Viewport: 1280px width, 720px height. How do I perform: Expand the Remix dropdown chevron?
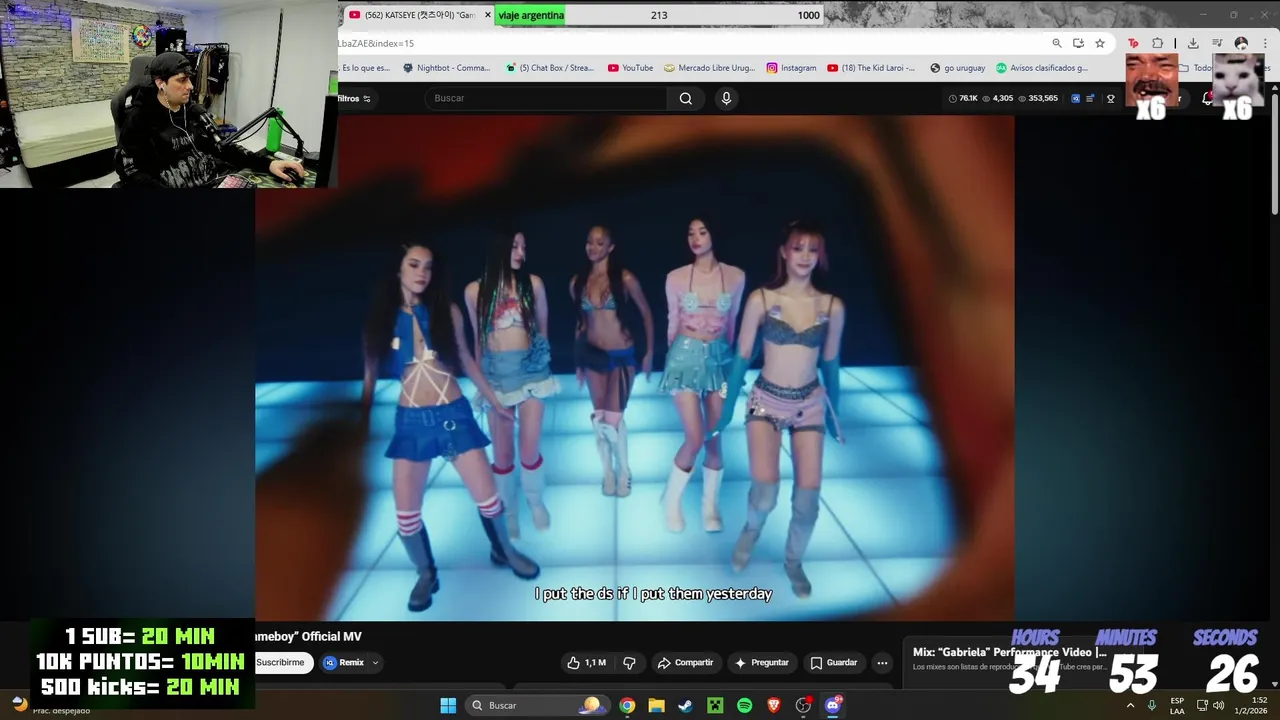coord(376,662)
